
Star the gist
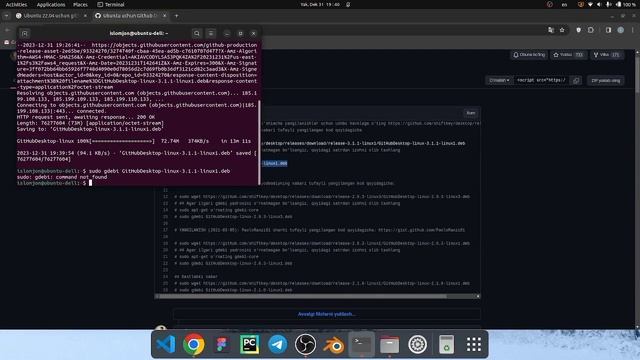pos(568,55)
